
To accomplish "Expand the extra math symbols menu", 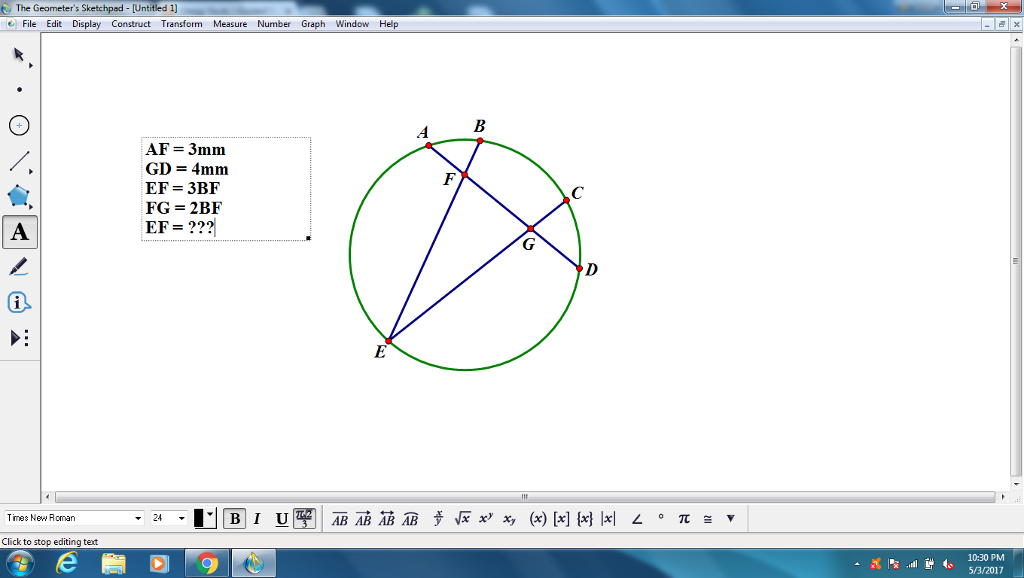I will coord(731,518).
